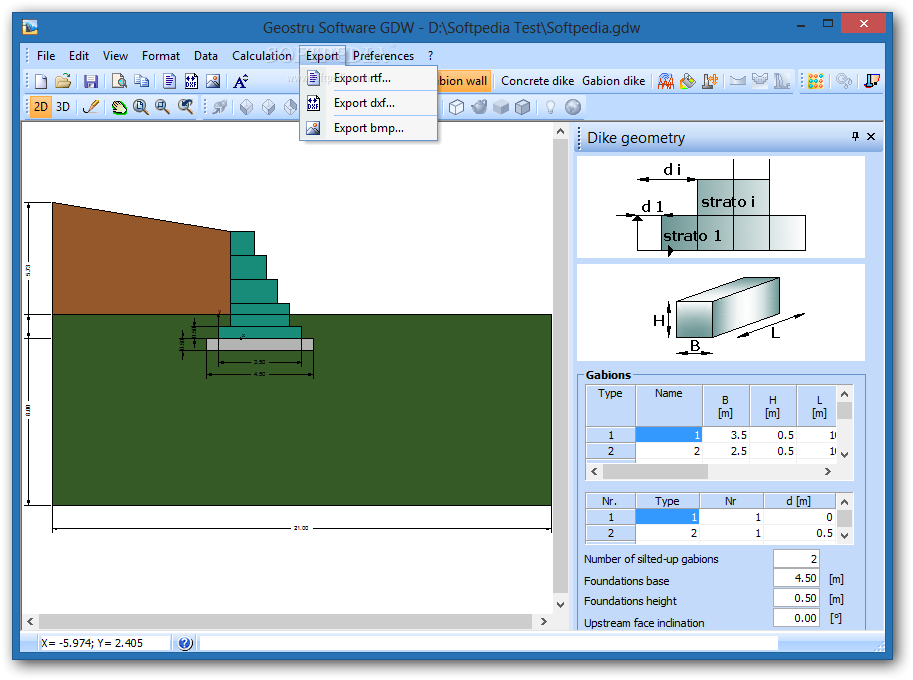Screen dimensions: 913x680
Task: Click Upstream face inclination field
Action: point(796,618)
